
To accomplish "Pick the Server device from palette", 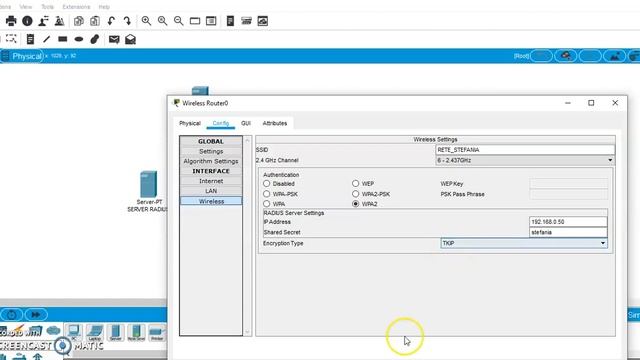I will click(116, 332).
